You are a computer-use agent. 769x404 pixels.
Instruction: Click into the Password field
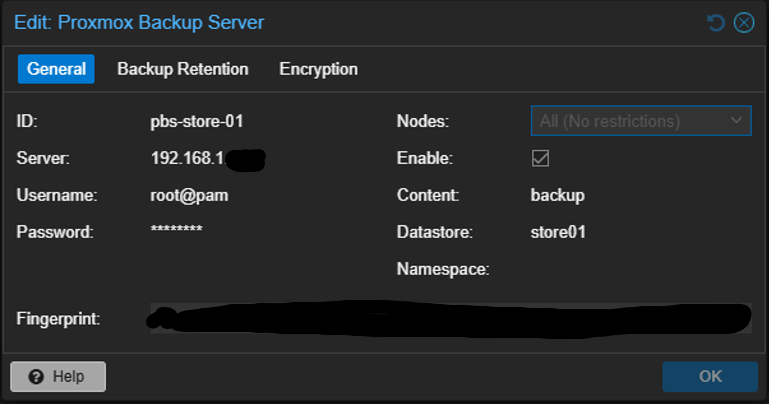(176, 232)
